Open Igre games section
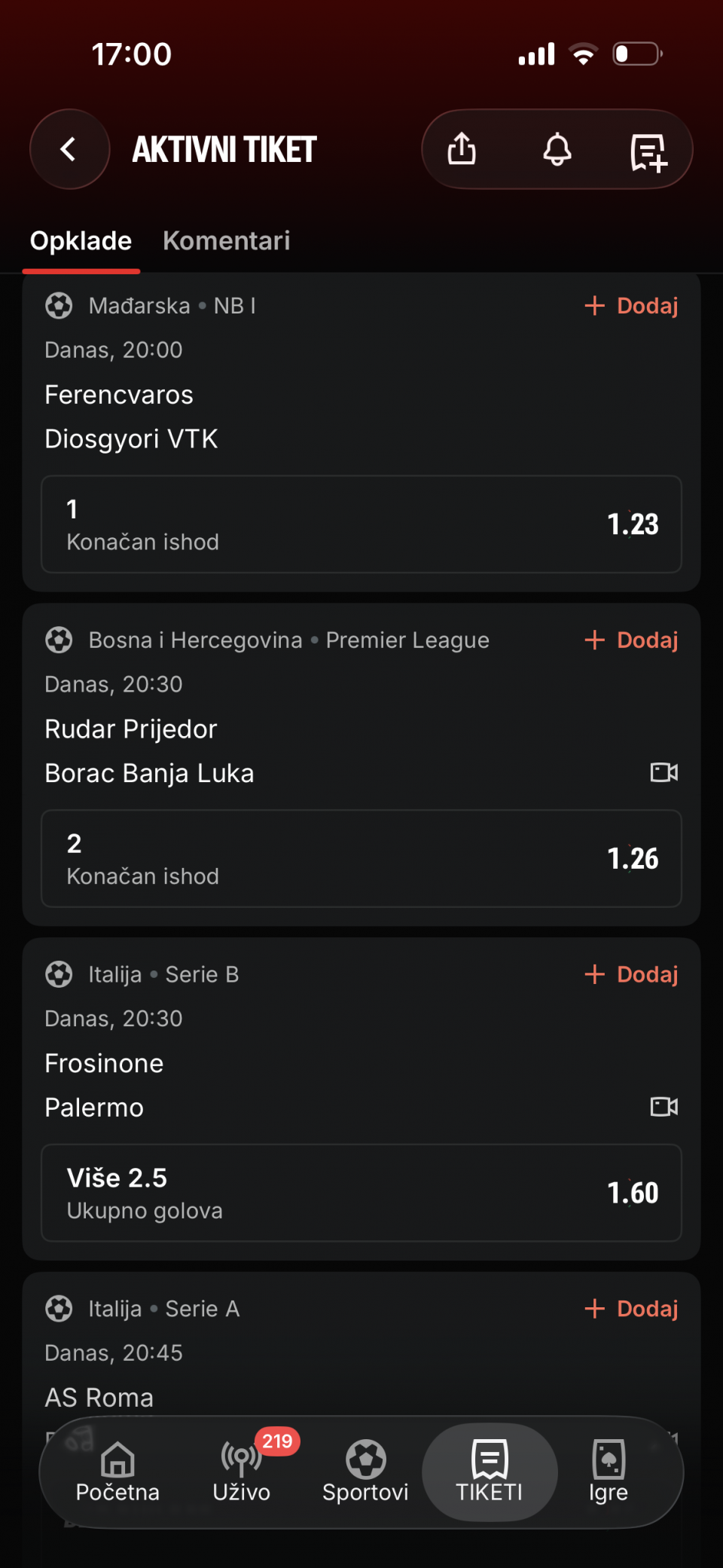The width and height of the screenshot is (723, 1568). 609,1472
